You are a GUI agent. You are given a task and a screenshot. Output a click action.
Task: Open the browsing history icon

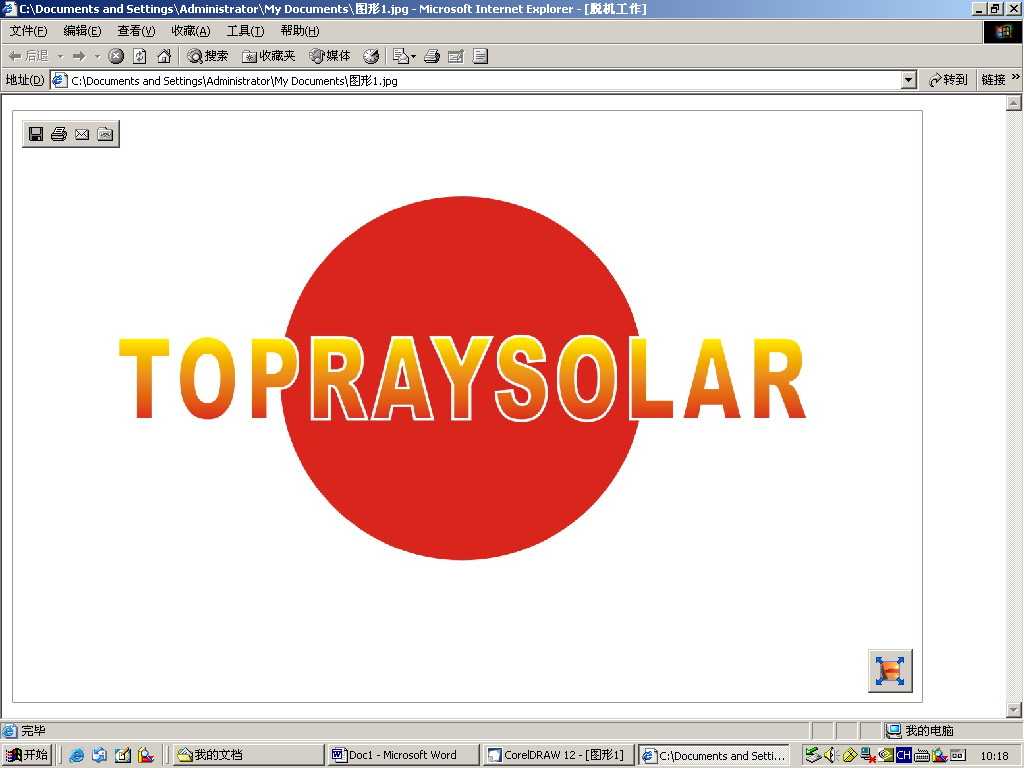tap(371, 56)
